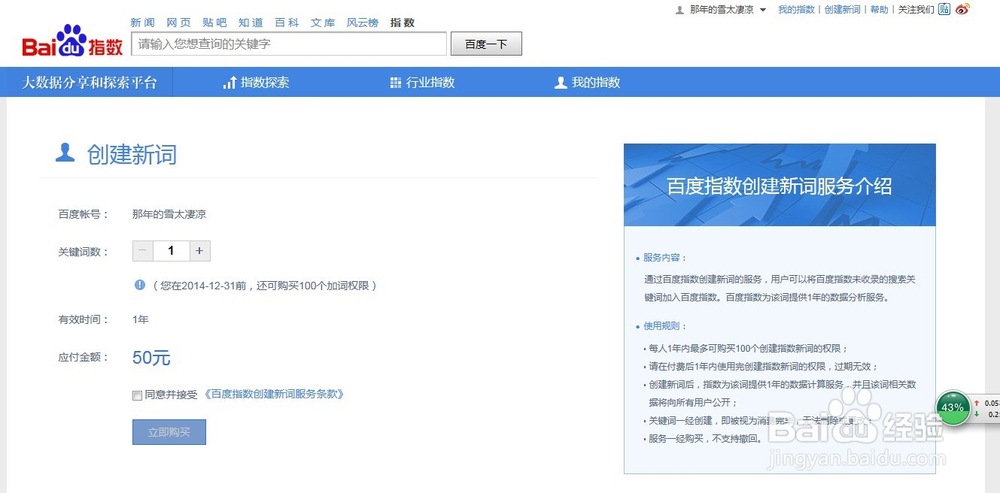This screenshot has height=493, width=1000.
Task: Click the 使用规则 section heading
Action: [x=665, y=326]
